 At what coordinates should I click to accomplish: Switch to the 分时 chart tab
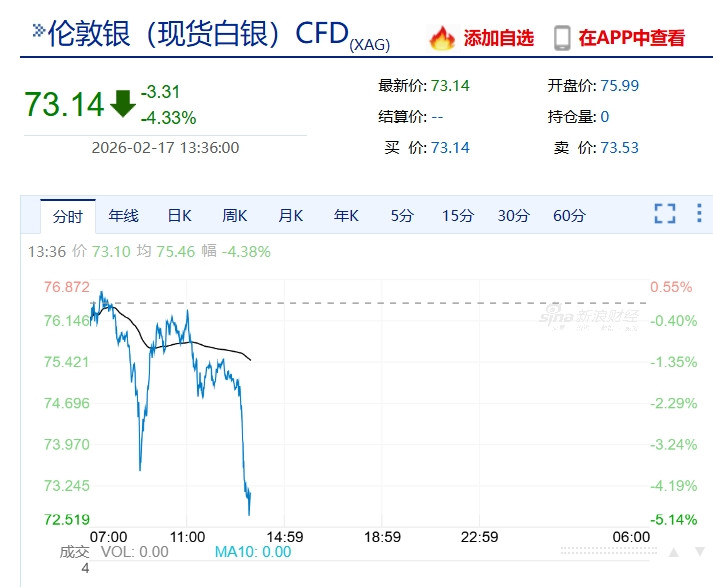coord(68,216)
